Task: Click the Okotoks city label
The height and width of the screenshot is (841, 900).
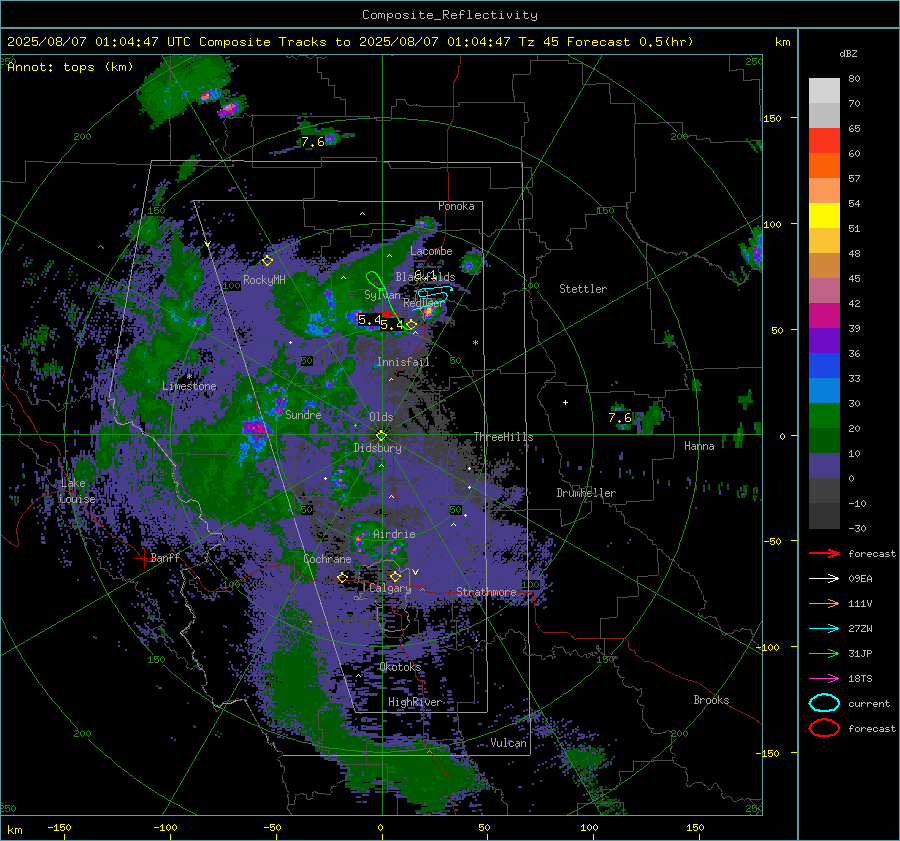Action: (x=400, y=667)
